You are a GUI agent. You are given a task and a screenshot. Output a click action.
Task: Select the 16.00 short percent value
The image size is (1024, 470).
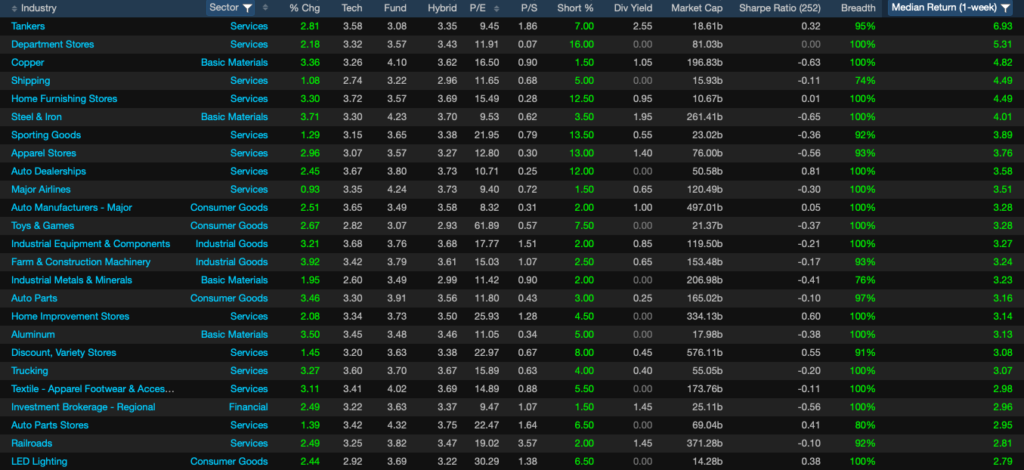[x=581, y=44]
